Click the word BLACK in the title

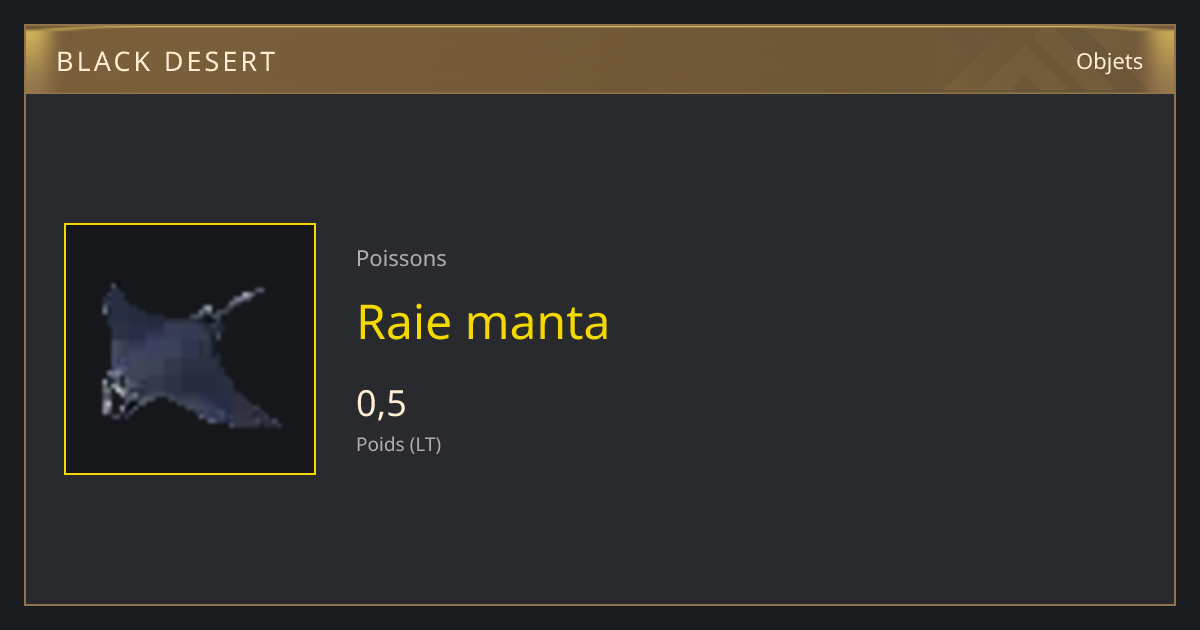[101, 62]
